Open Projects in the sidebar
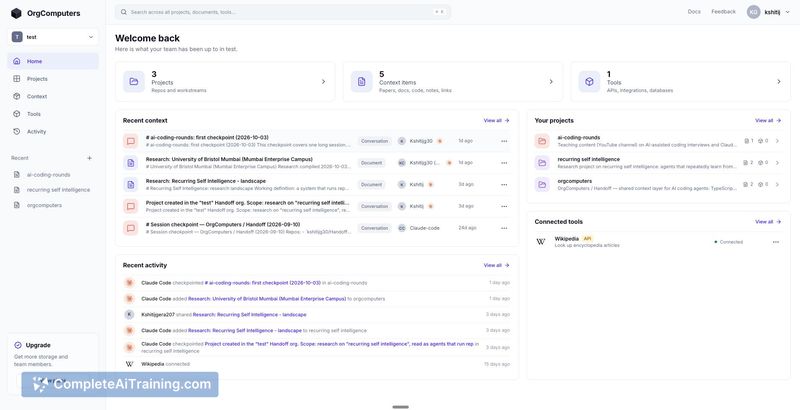The height and width of the screenshot is (410, 800). pos(53,79)
